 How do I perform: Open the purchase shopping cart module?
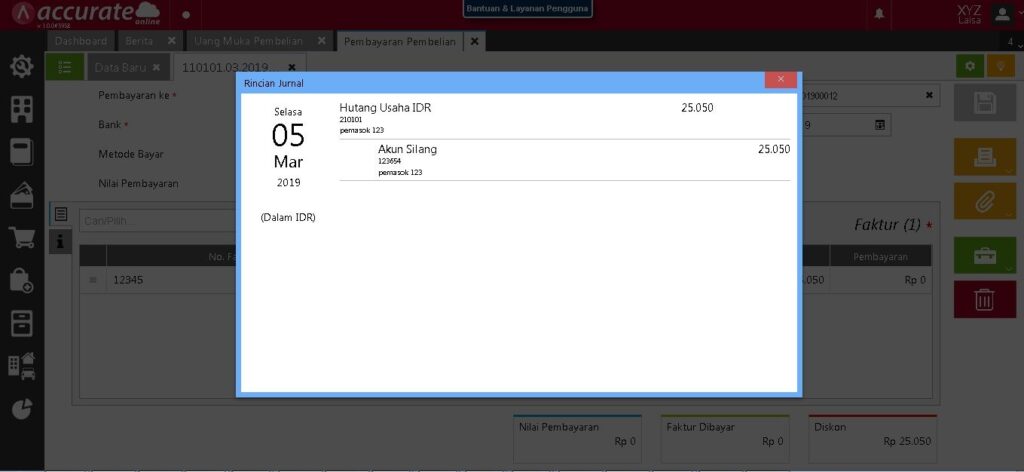tap(21, 238)
